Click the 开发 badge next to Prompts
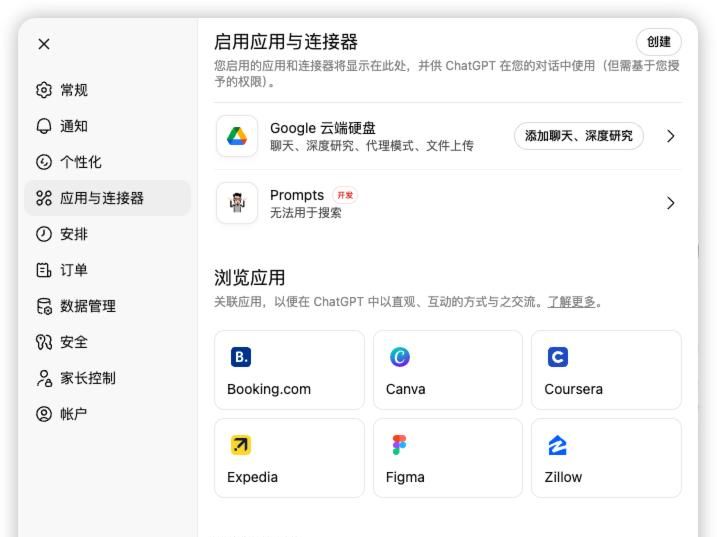This screenshot has width=717, height=537. [x=345, y=195]
